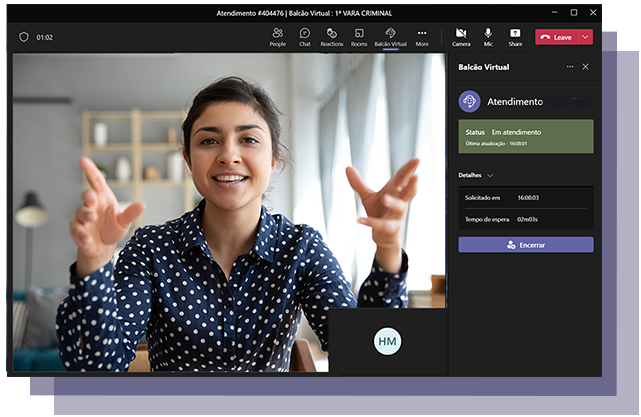Open Balcão Virtual panel options ellipsis
The width and height of the screenshot is (641, 417).
click(570, 67)
